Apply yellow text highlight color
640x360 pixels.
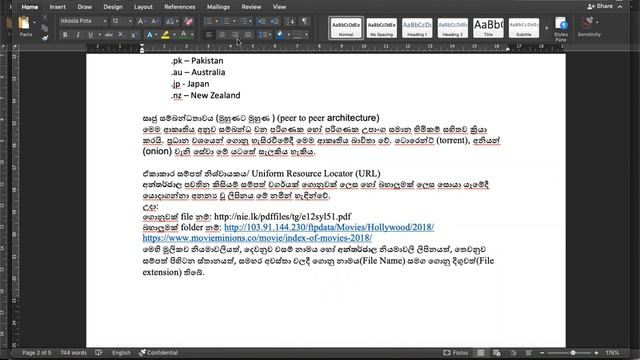pos(165,35)
